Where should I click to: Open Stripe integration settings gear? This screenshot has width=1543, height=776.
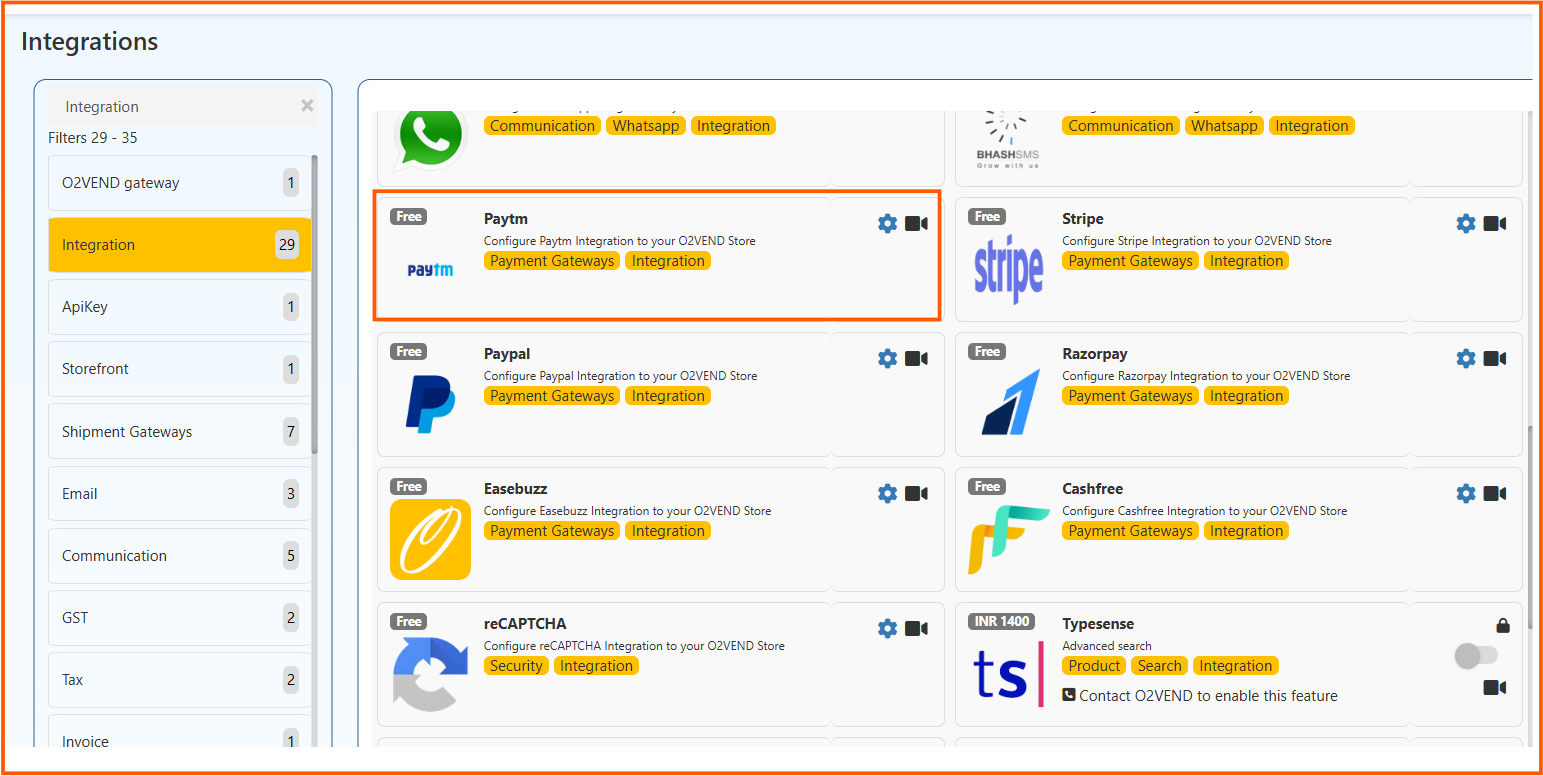click(x=1466, y=223)
